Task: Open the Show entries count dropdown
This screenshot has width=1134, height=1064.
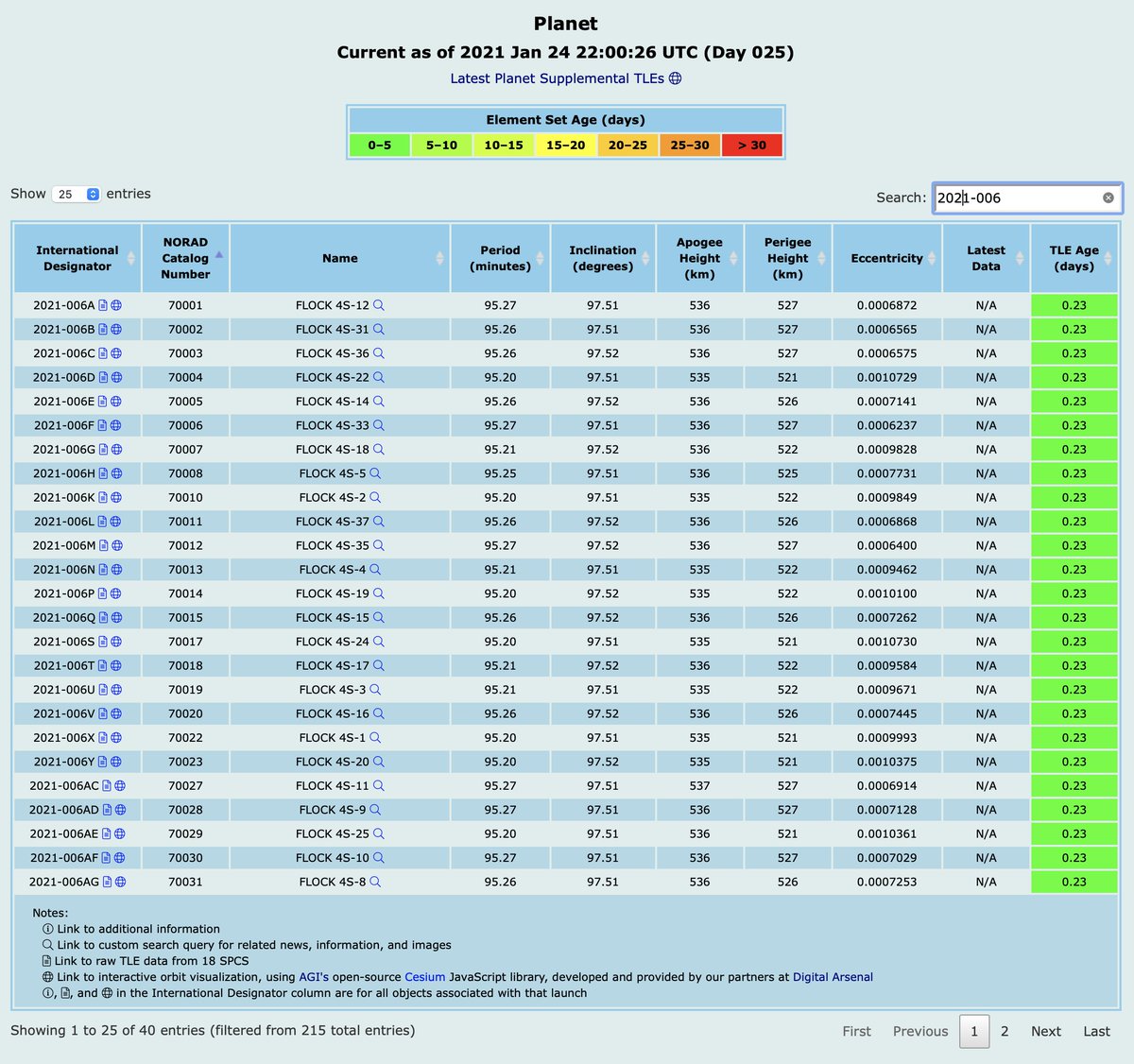Action: coord(76,194)
